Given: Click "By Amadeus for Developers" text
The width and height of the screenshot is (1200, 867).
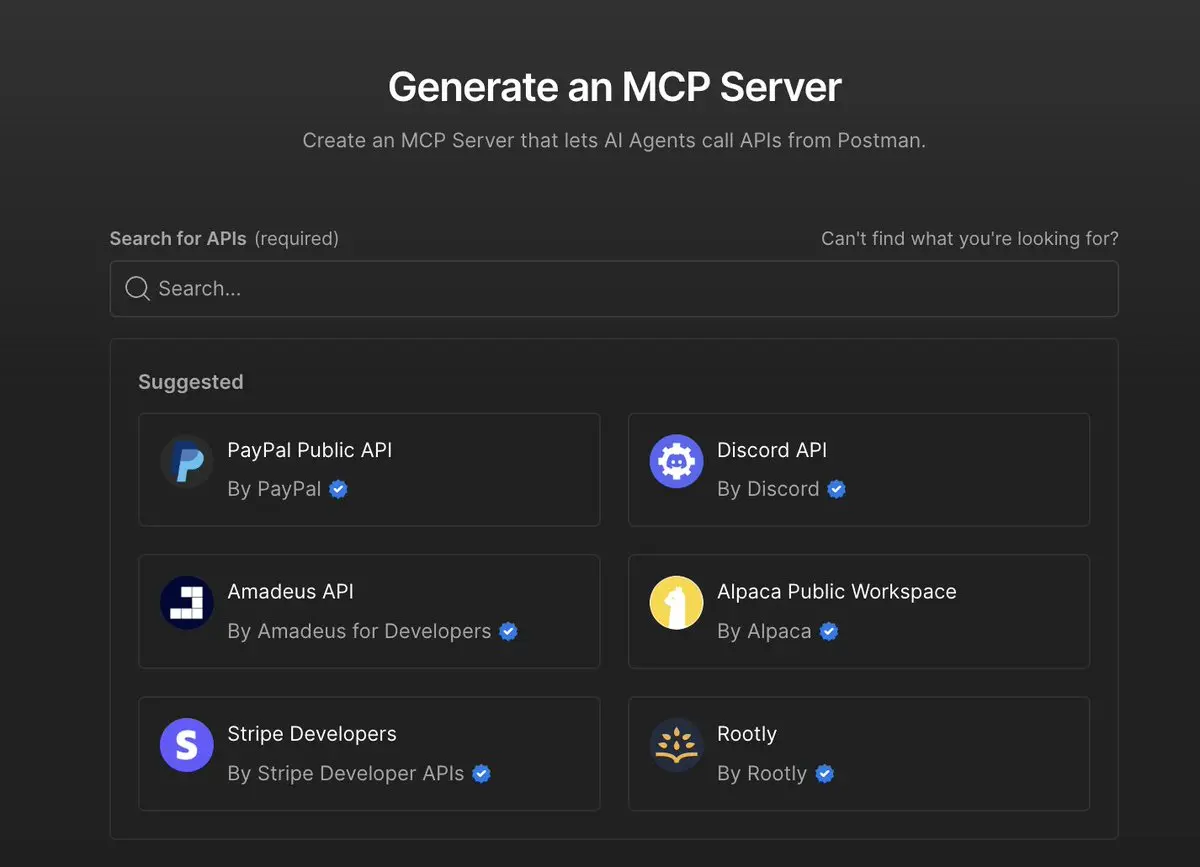Looking at the screenshot, I should [360, 631].
